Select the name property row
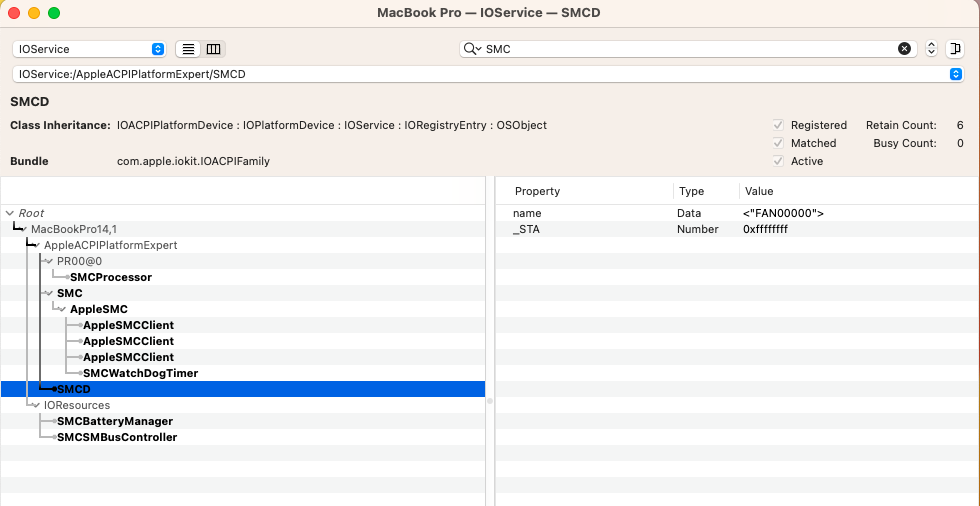980x506 pixels. [x=738, y=213]
